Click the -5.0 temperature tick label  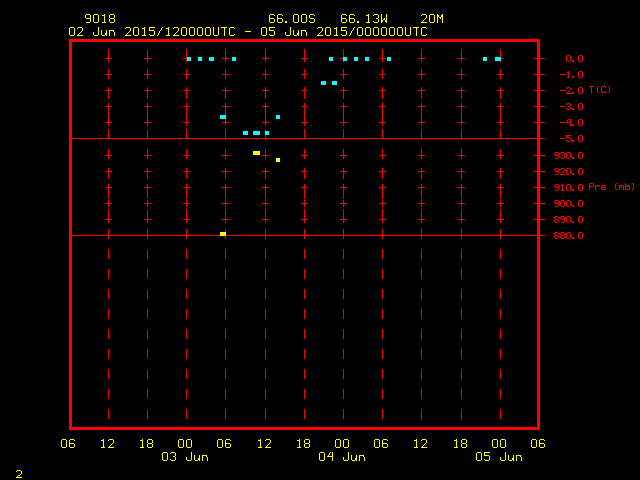(x=571, y=139)
